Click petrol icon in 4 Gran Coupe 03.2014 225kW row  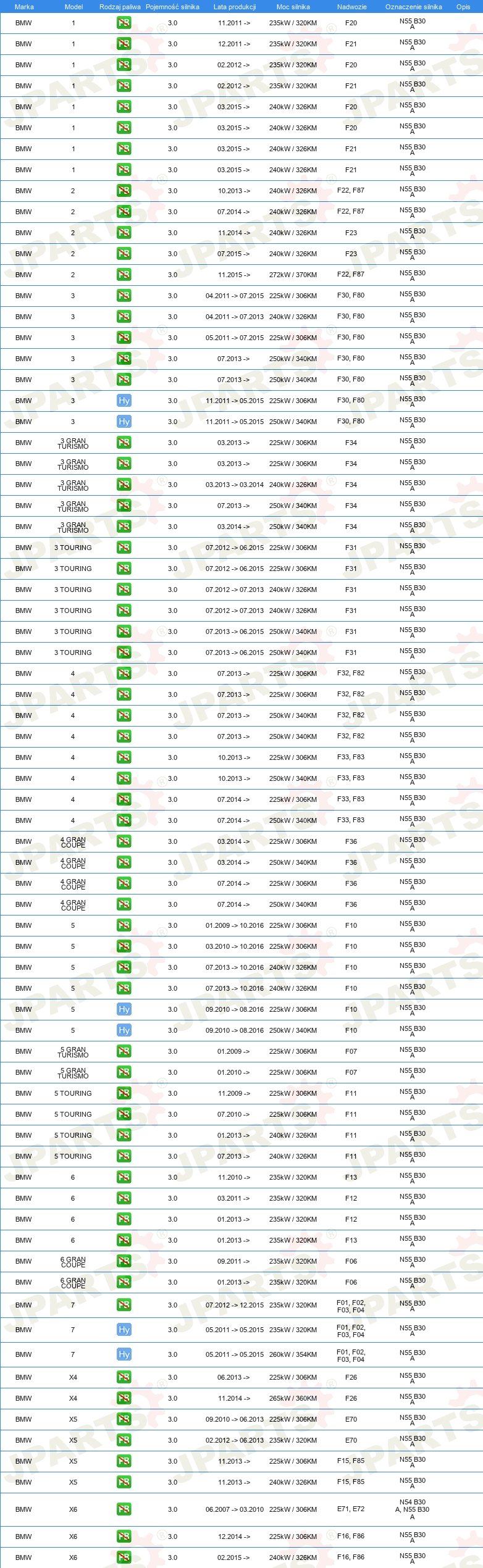(124, 841)
